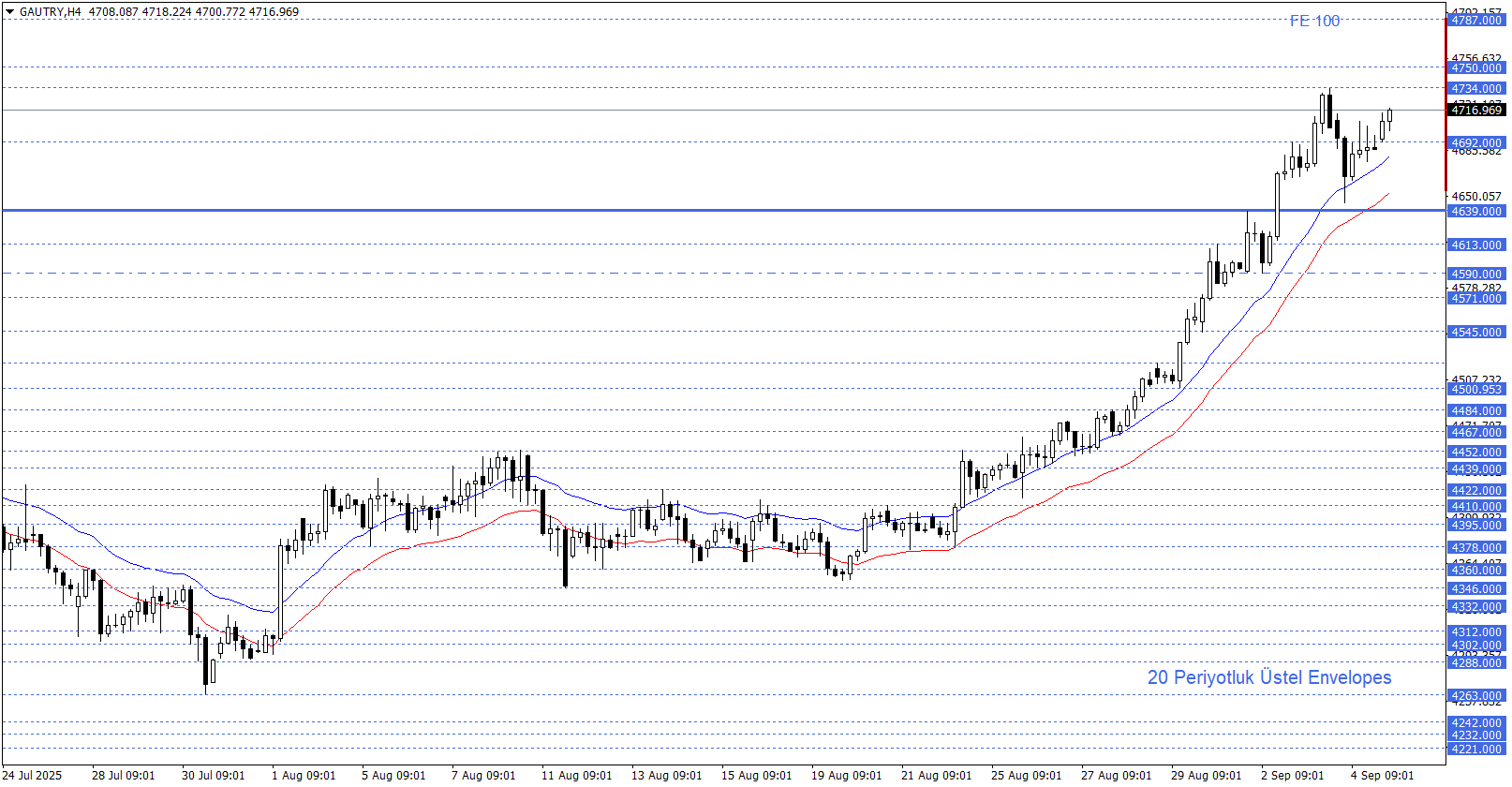Viewport: 1512px width, 787px height.
Task: Click the 13 Aug 09:01 time axis label
Action: click(x=666, y=775)
